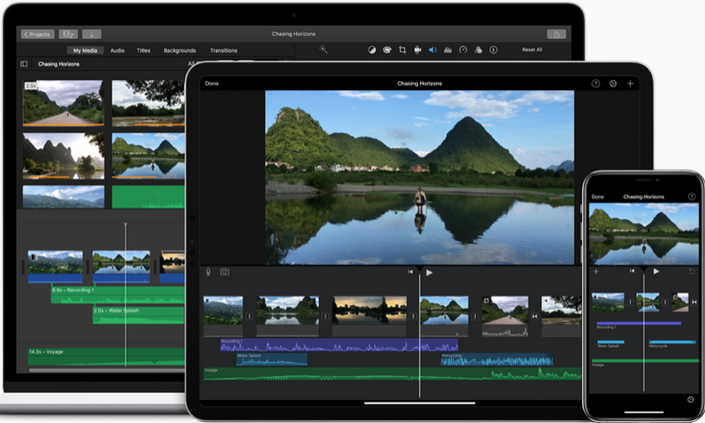This screenshot has height=423, width=705.
Task: Tap the microphone voiceover icon on the iPad
Action: (x=208, y=272)
